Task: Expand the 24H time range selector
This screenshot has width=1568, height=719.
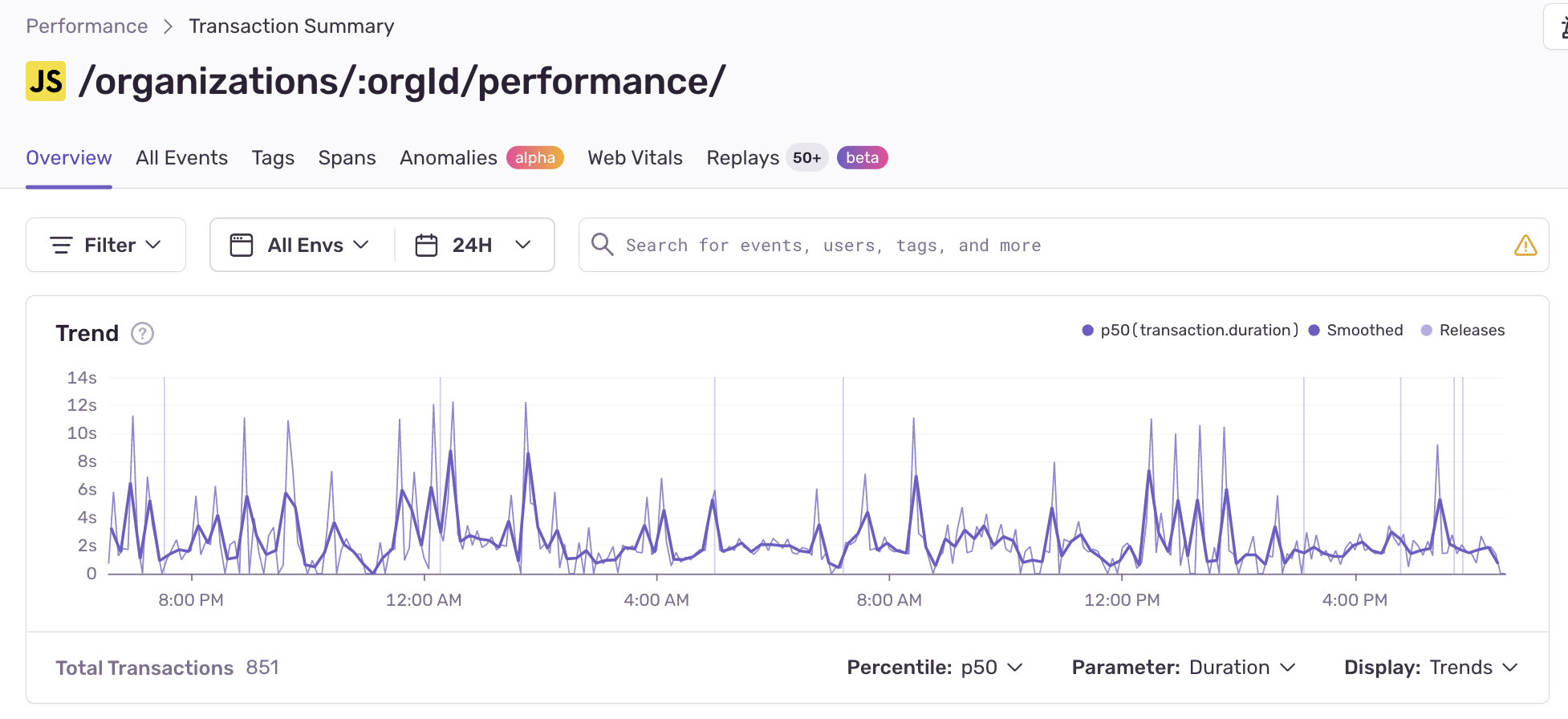Action: (473, 245)
